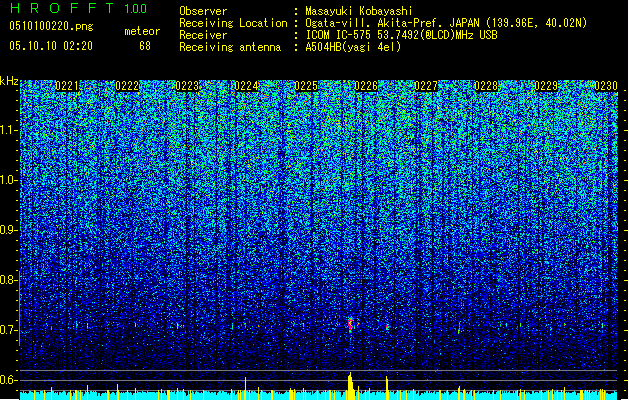Click the 0221 time marker

67,86
